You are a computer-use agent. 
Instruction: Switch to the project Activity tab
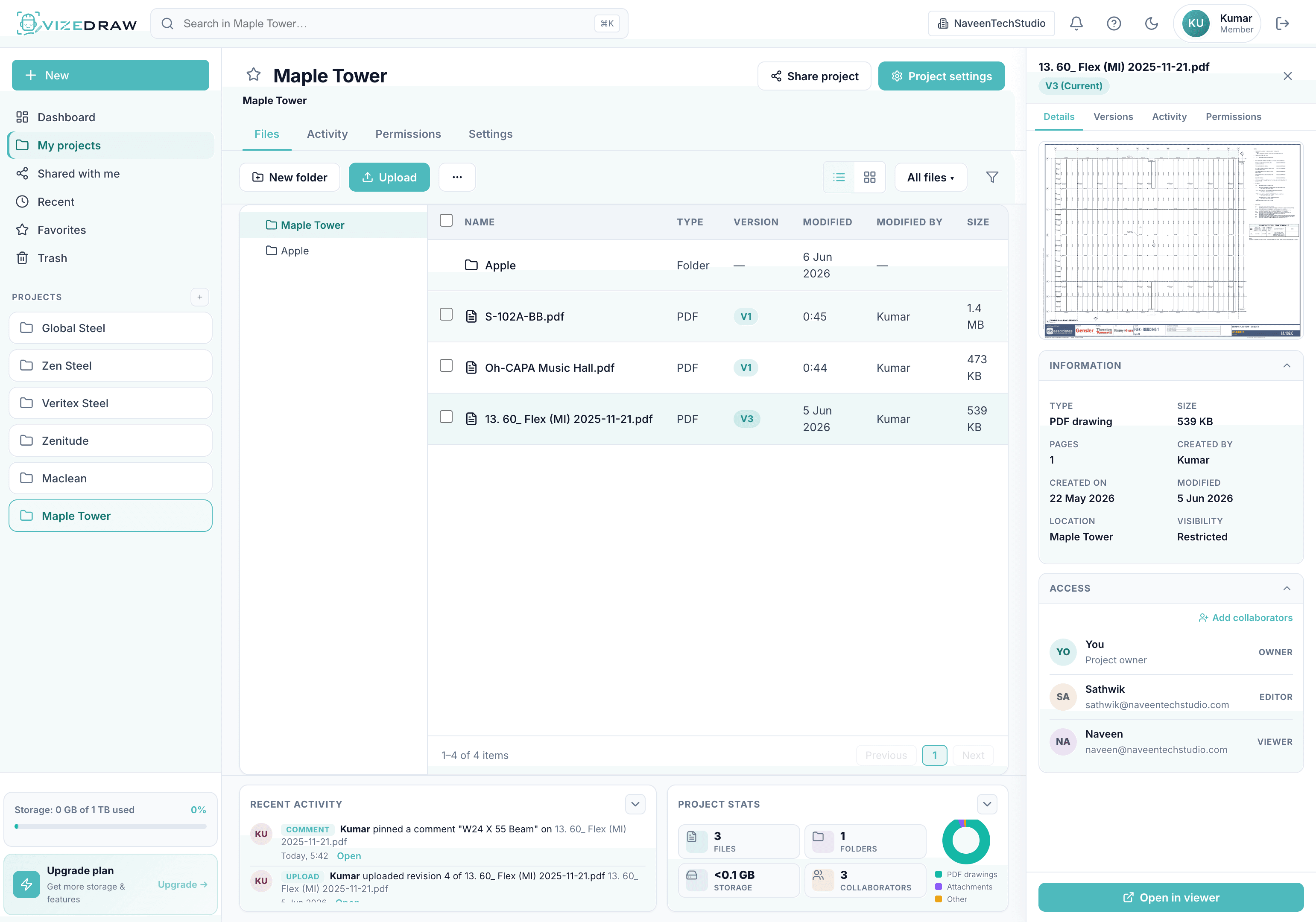point(327,134)
